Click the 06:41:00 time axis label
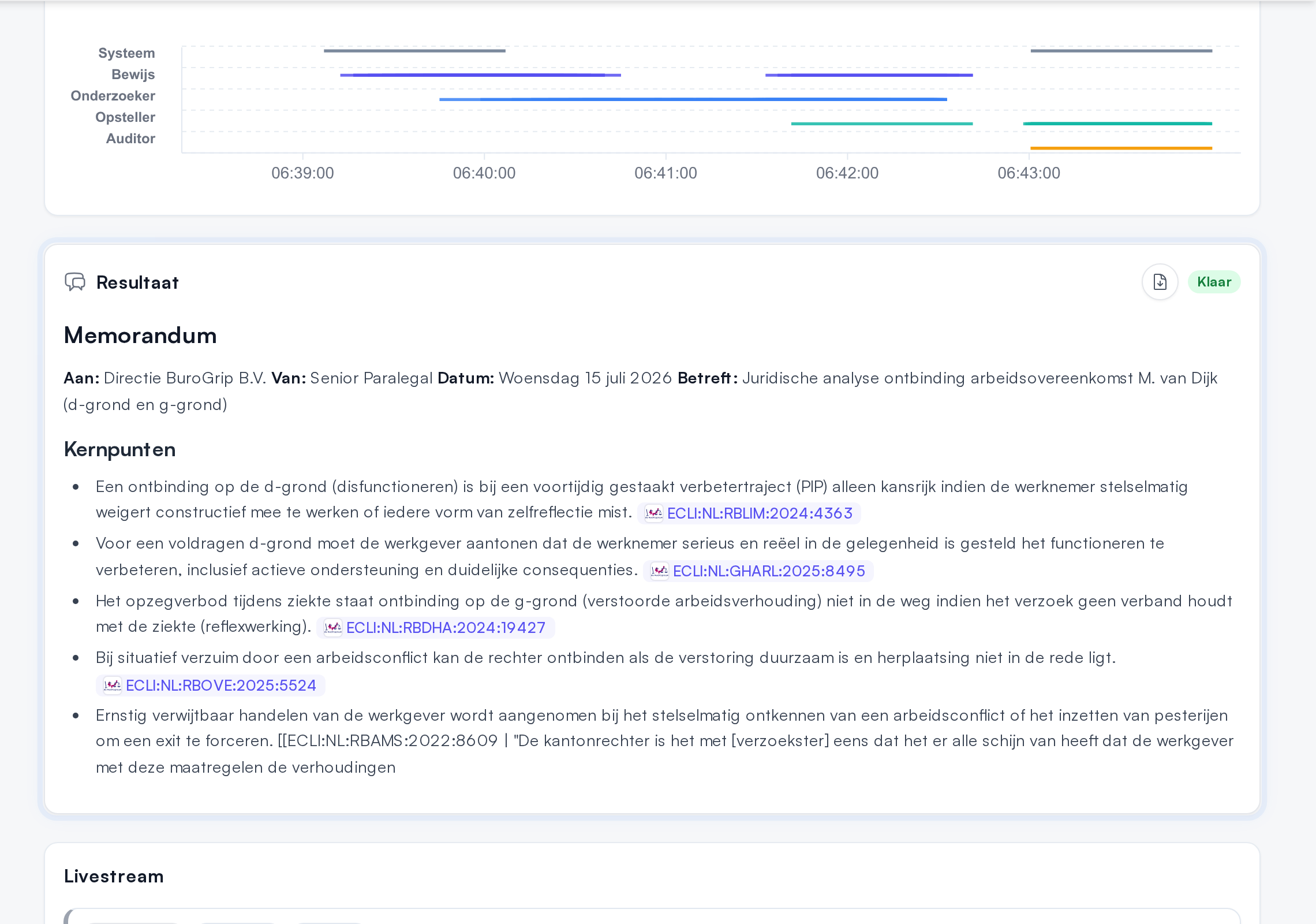The image size is (1316, 924). point(666,173)
